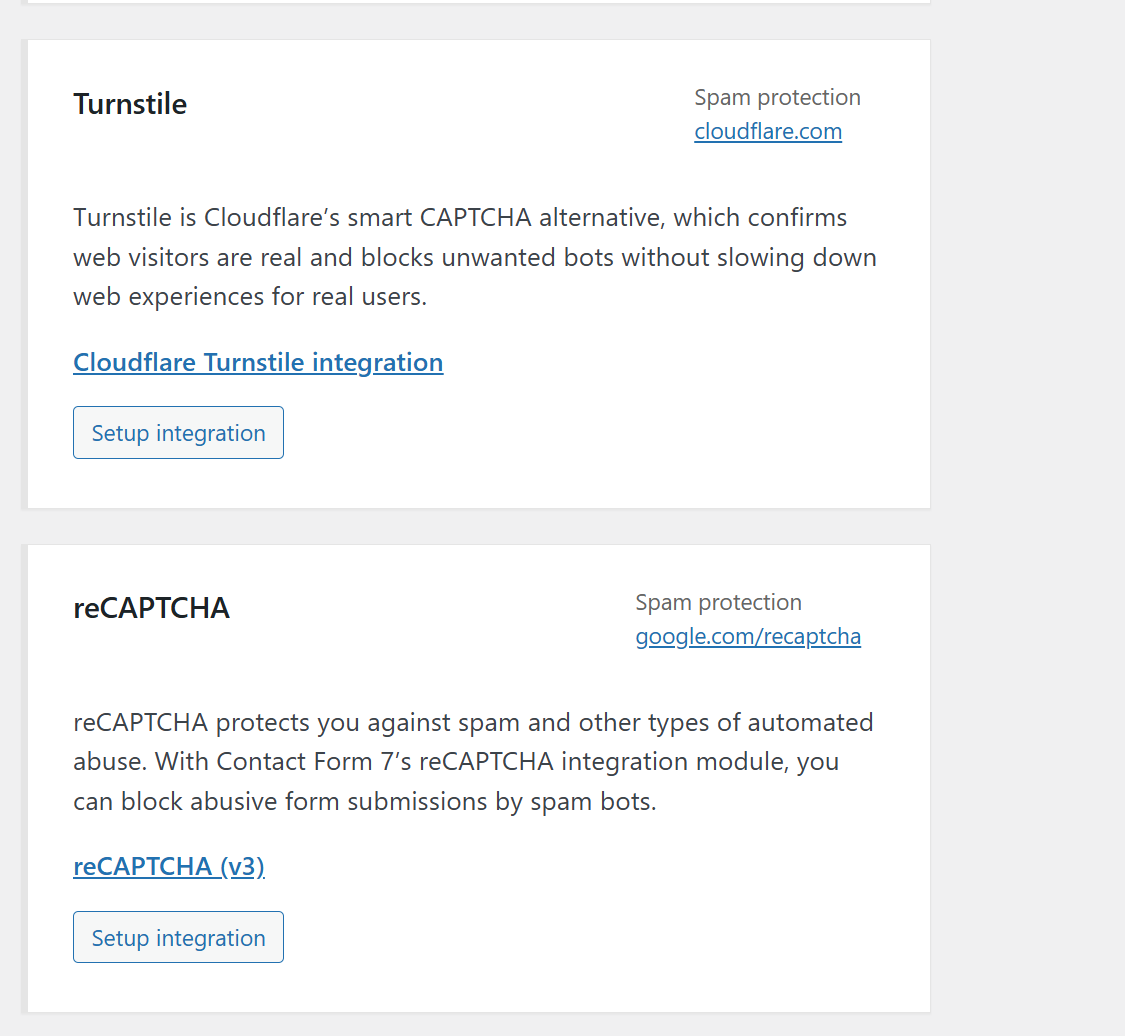Click the gray background right of the cards
The width and height of the screenshot is (1125, 1036).
pos(1028,500)
